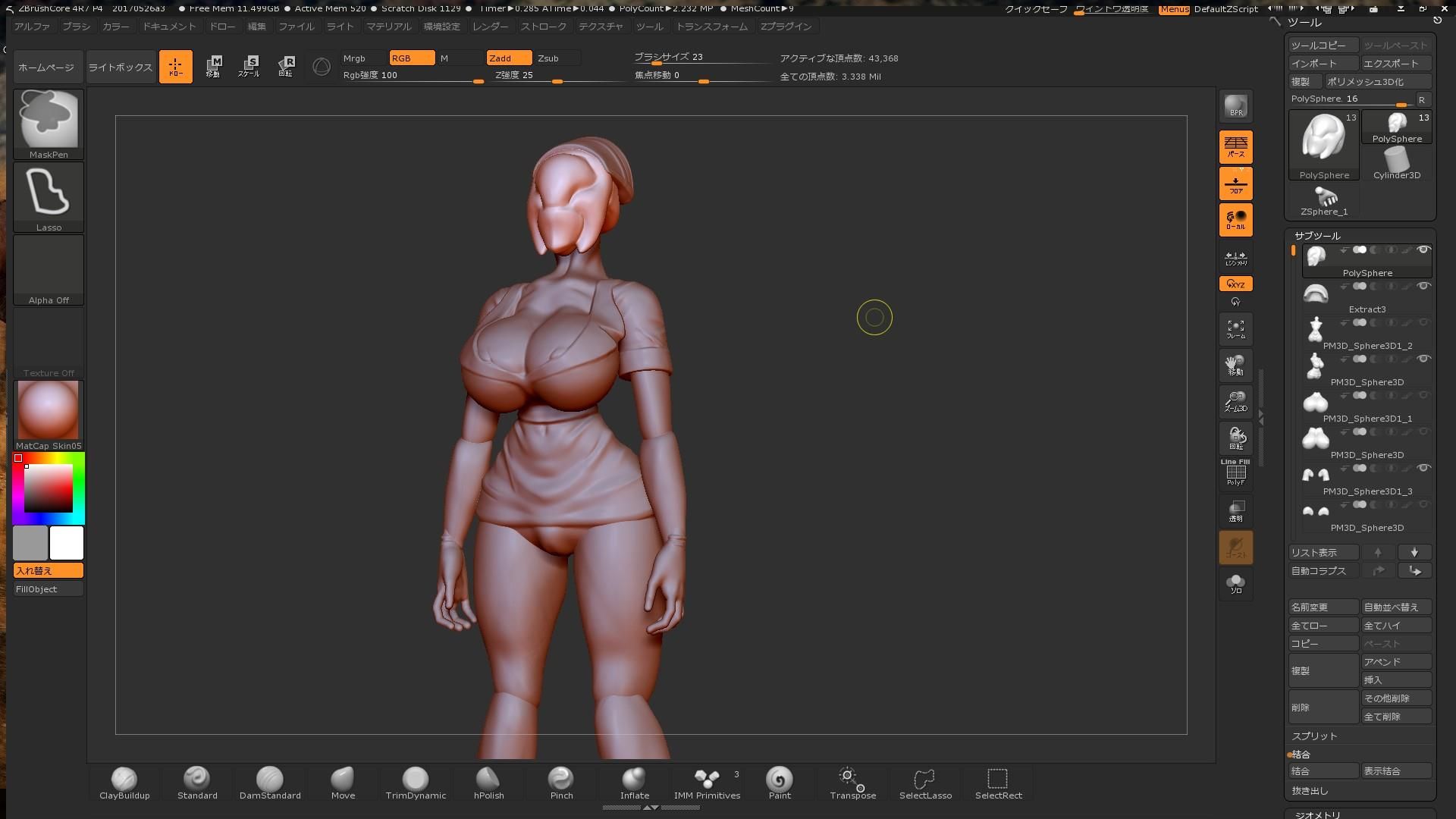Toggle Zsub sculpt mode
Screen dimensions: 1456x819
coord(557,58)
